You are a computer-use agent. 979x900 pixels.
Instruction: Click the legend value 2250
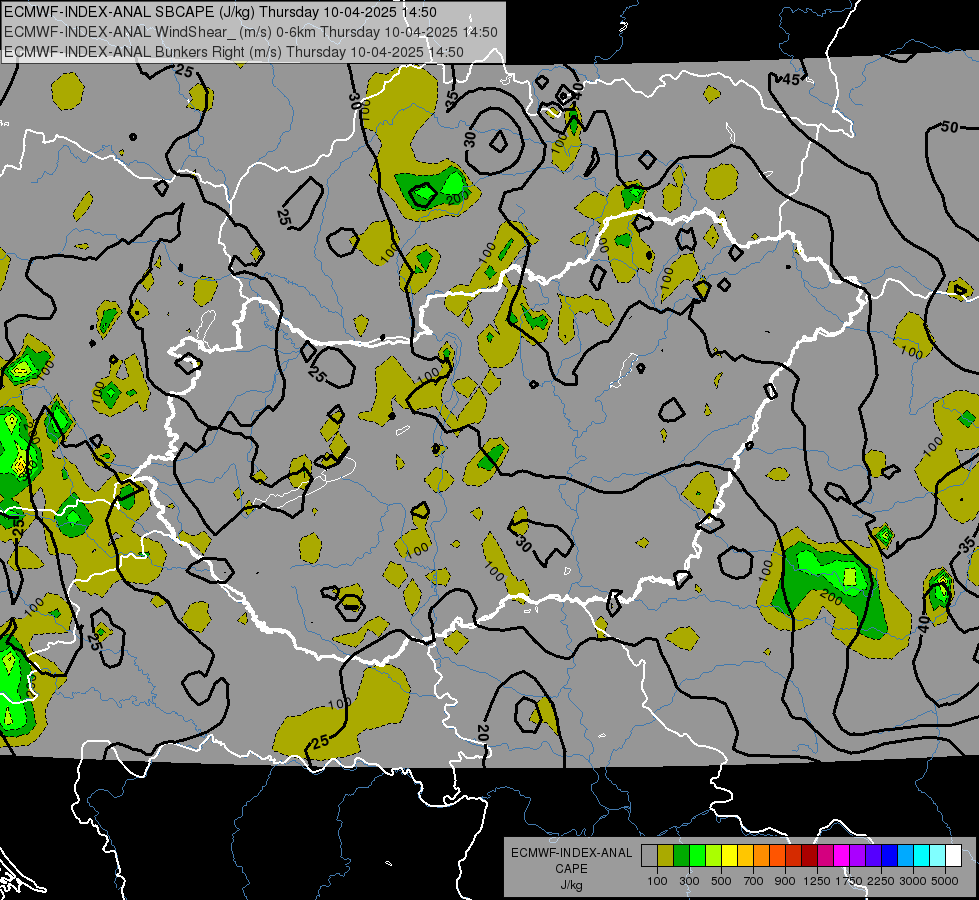pos(882,881)
